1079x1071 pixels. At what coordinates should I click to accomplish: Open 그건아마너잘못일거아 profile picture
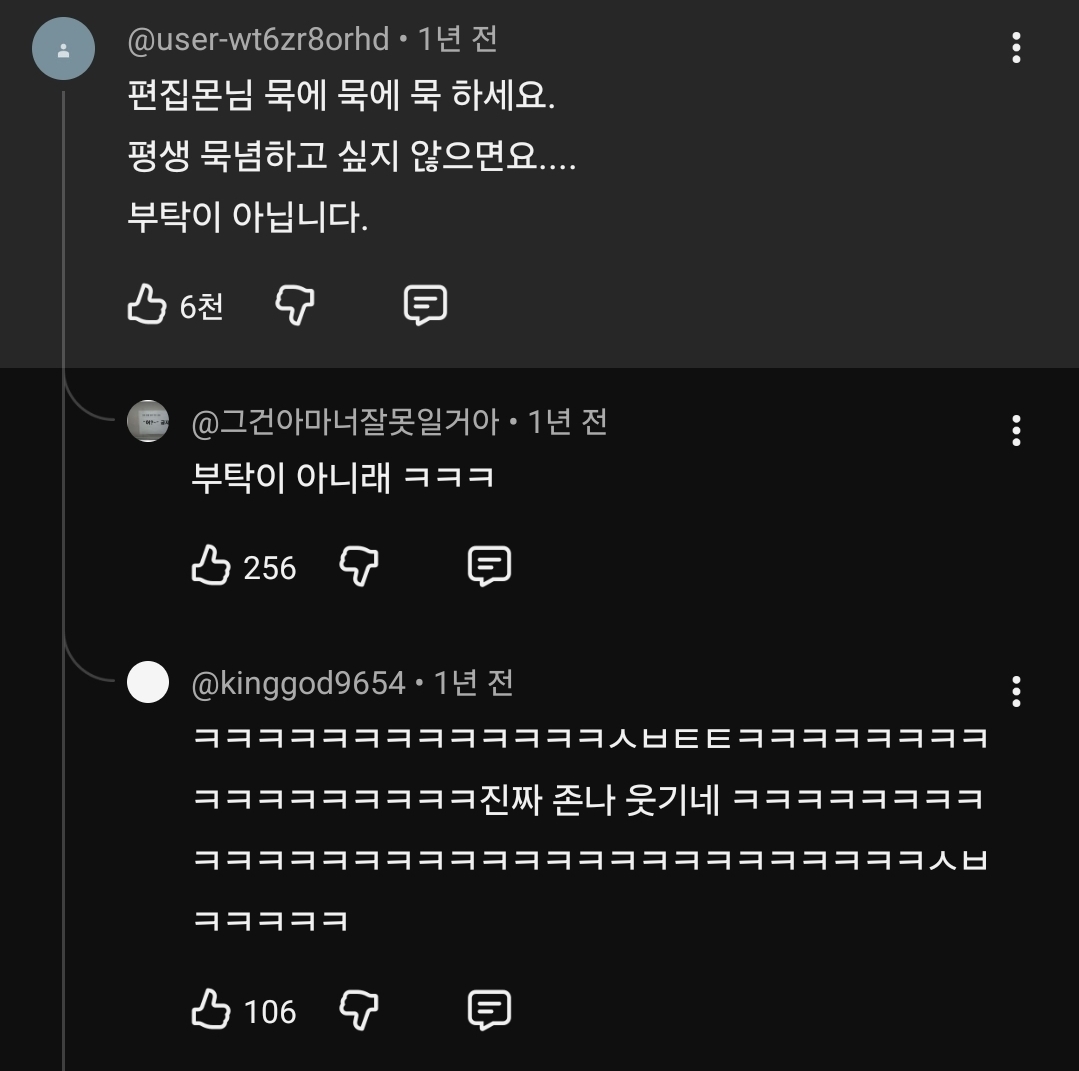click(x=148, y=421)
